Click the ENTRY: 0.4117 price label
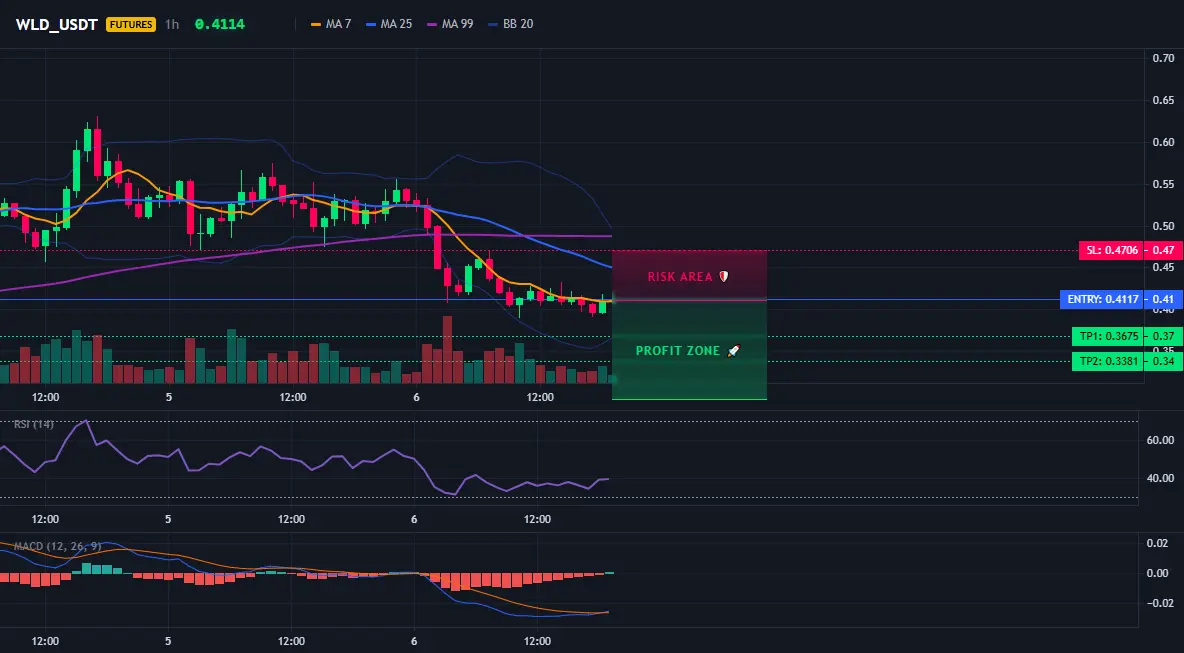The height and width of the screenshot is (653, 1184). point(1101,300)
